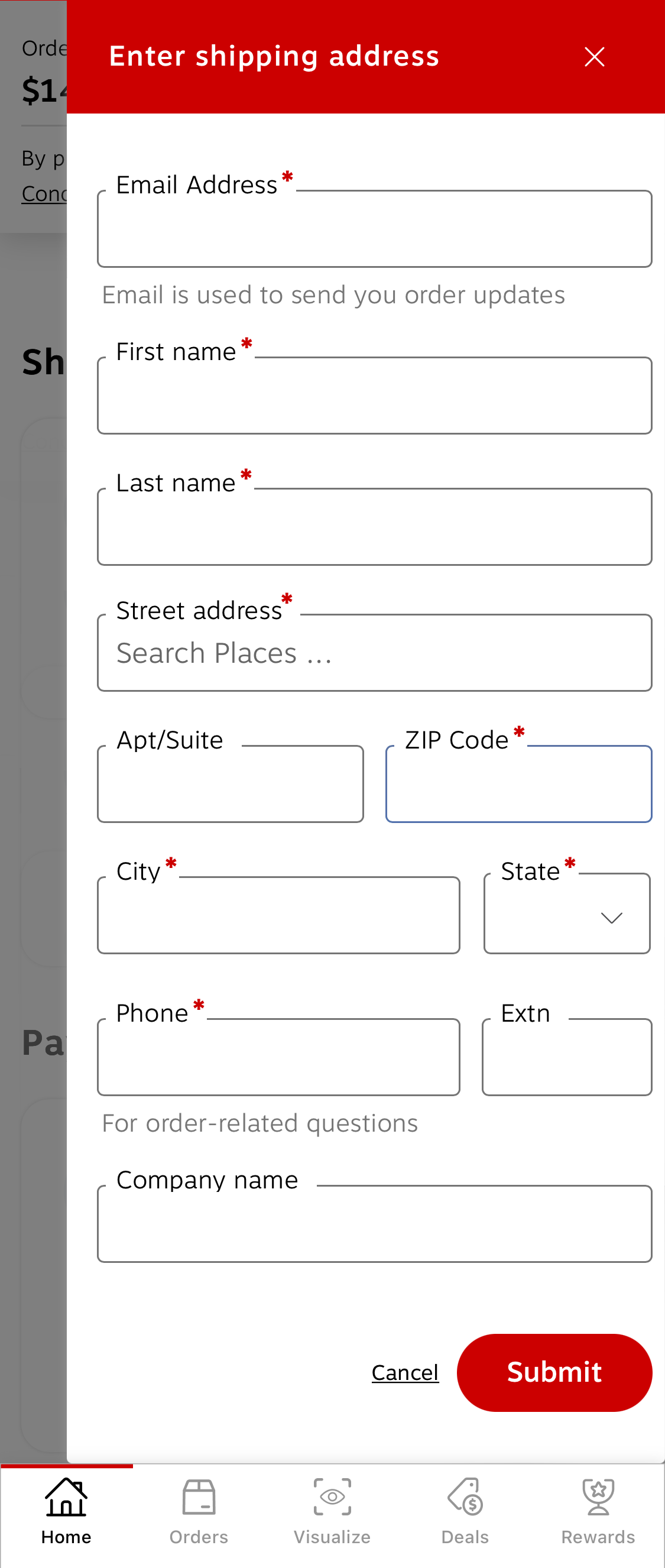Select the City input field
This screenshot has width=665, height=1568.
click(x=278, y=916)
